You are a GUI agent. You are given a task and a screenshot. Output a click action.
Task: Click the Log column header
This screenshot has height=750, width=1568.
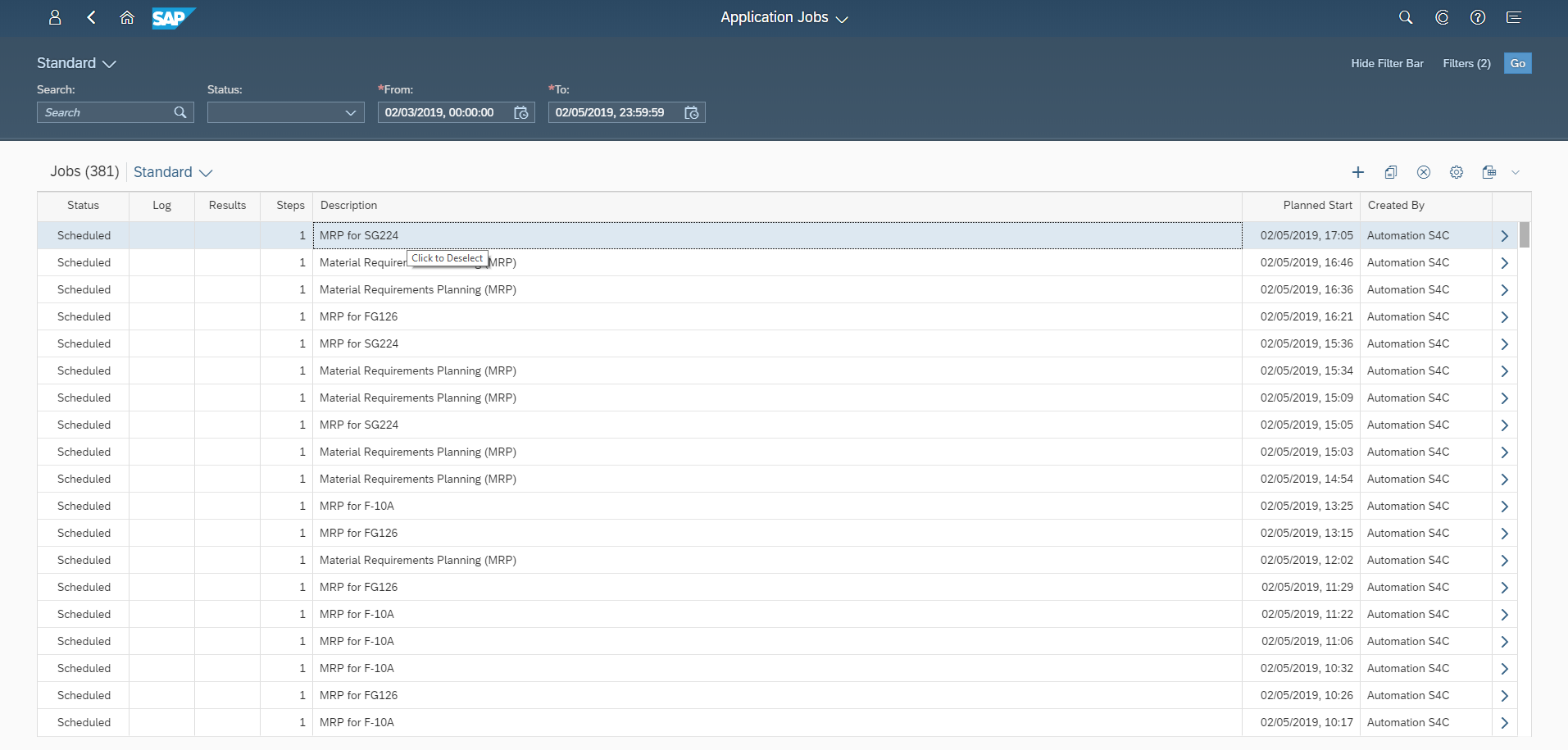161,206
